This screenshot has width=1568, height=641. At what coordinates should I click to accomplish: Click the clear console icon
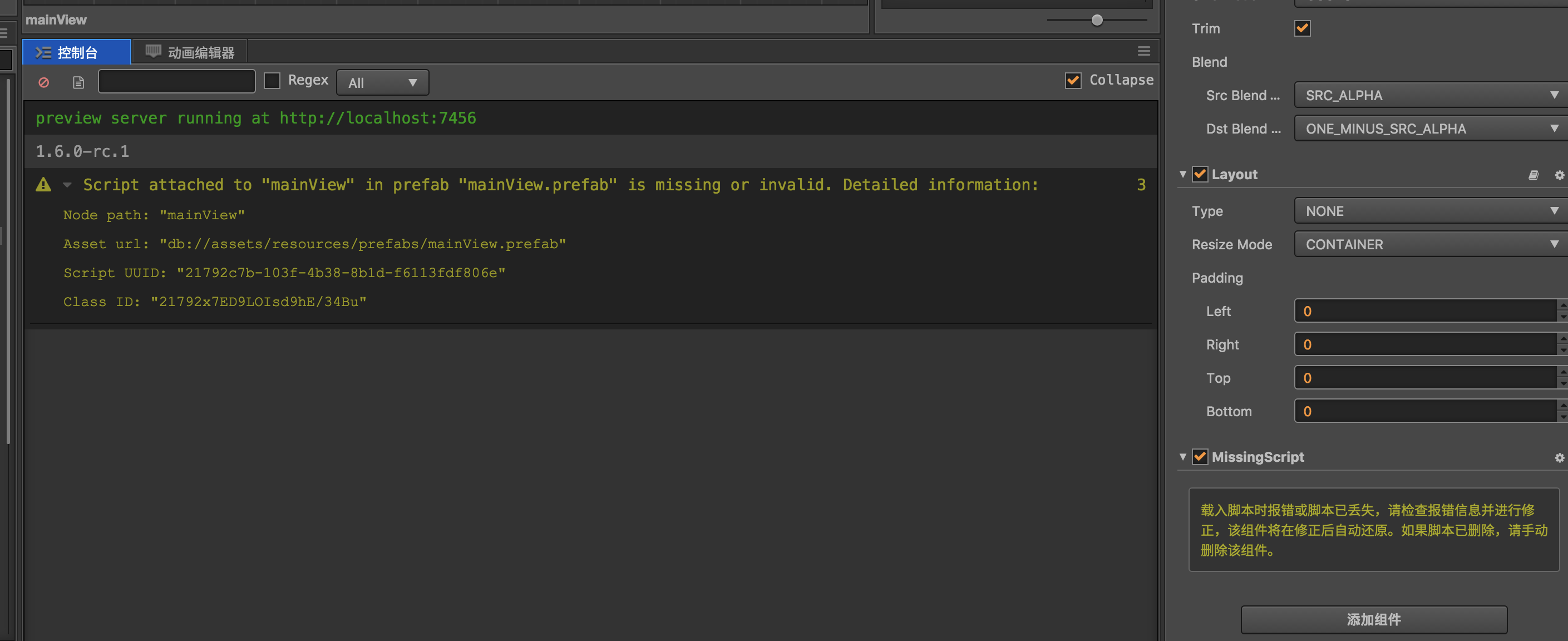44,82
